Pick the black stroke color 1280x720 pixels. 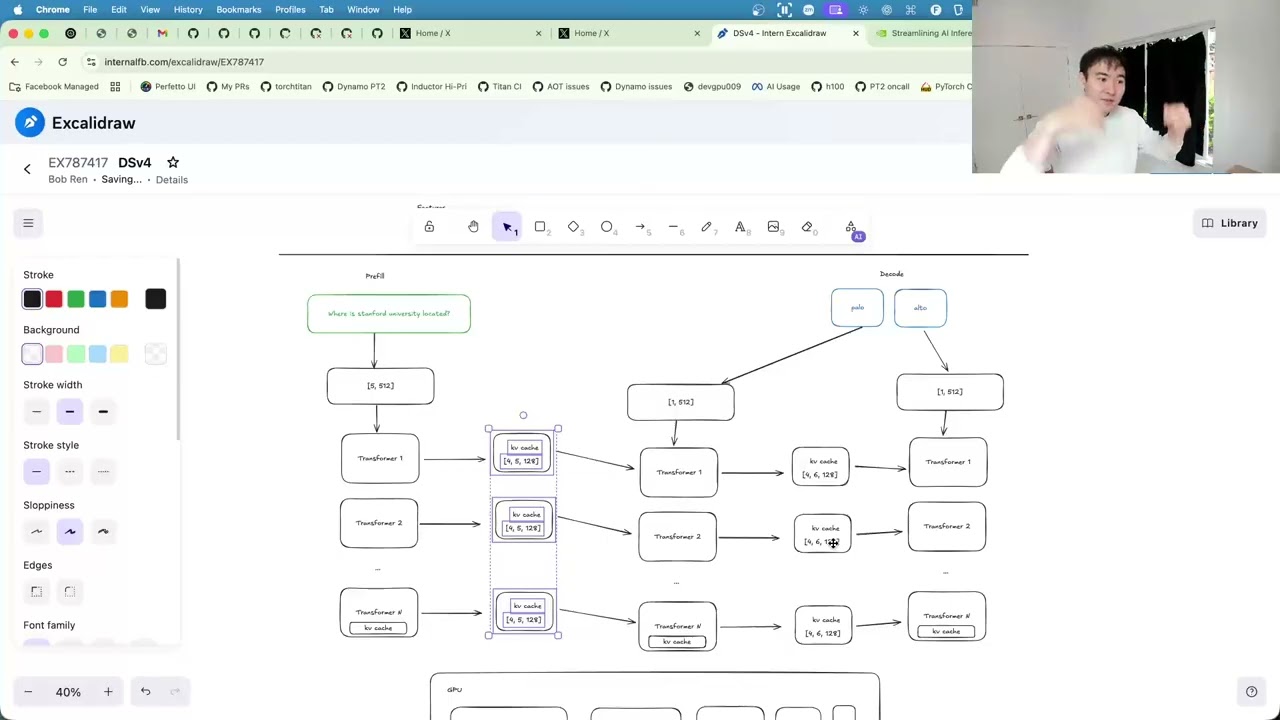(x=32, y=299)
